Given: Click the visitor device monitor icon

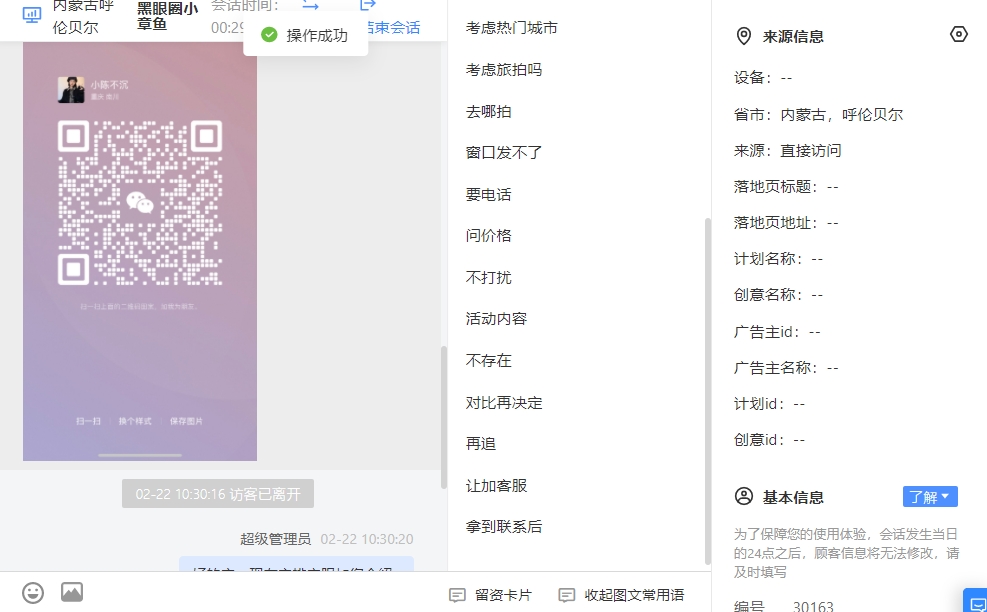Looking at the screenshot, I should click(31, 14).
